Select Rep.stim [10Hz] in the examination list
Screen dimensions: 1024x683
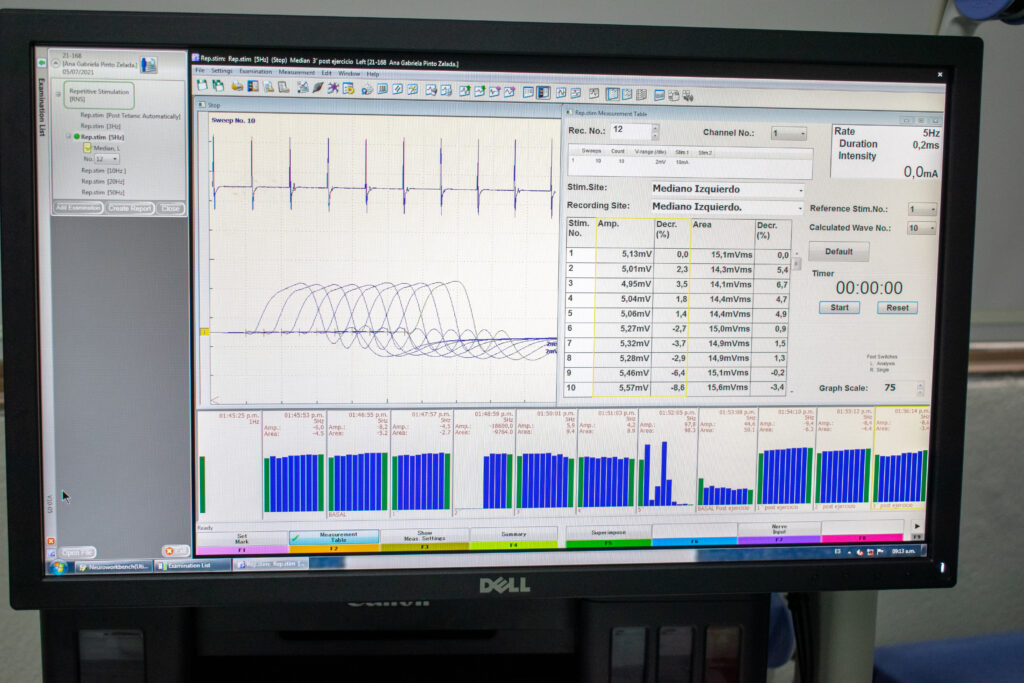(x=102, y=170)
